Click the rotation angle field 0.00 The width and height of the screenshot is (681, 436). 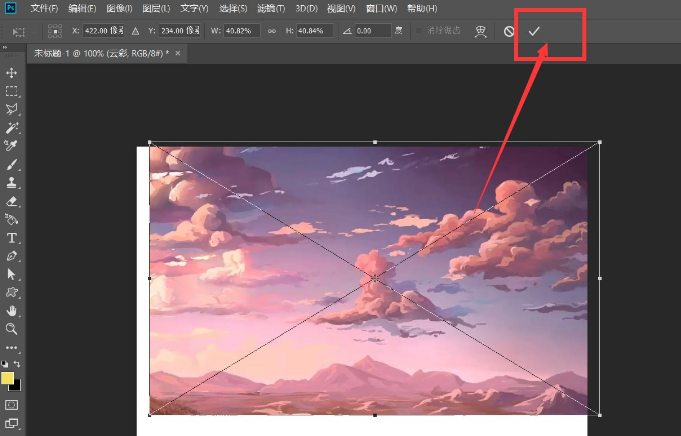[x=373, y=31]
